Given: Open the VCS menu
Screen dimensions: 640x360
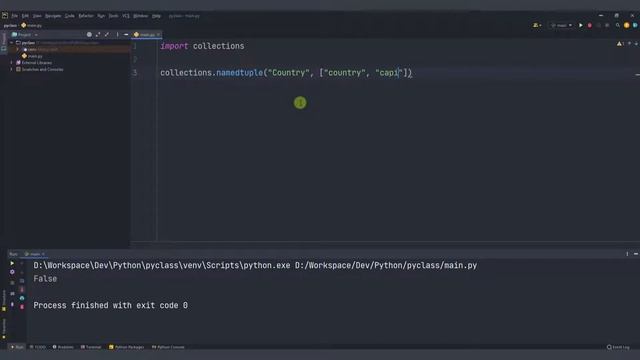Looking at the screenshot, I should [126, 16].
